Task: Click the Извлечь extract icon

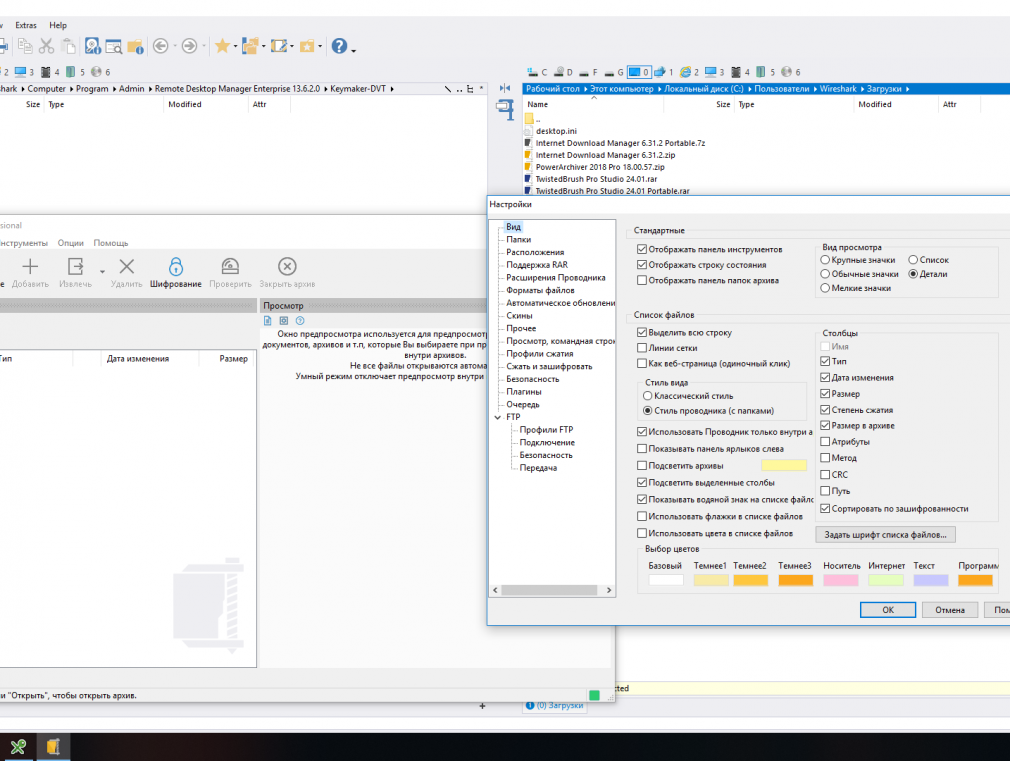Action: click(x=75, y=266)
